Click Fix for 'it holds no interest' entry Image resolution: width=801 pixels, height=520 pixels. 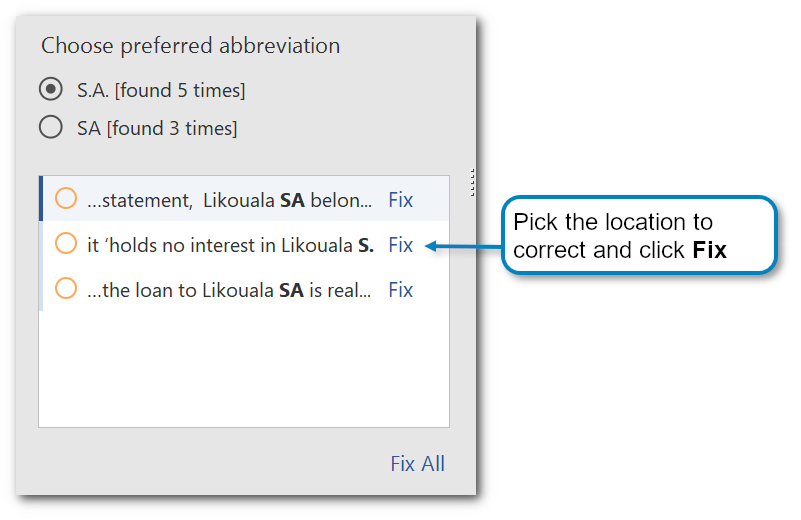400,245
